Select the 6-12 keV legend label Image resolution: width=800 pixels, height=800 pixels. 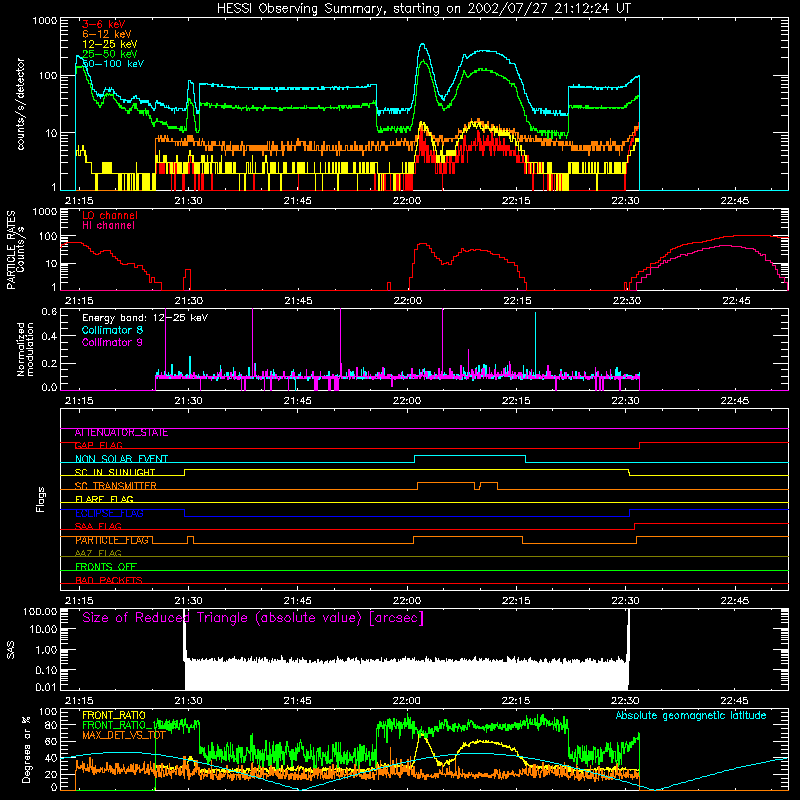[x=107, y=34]
